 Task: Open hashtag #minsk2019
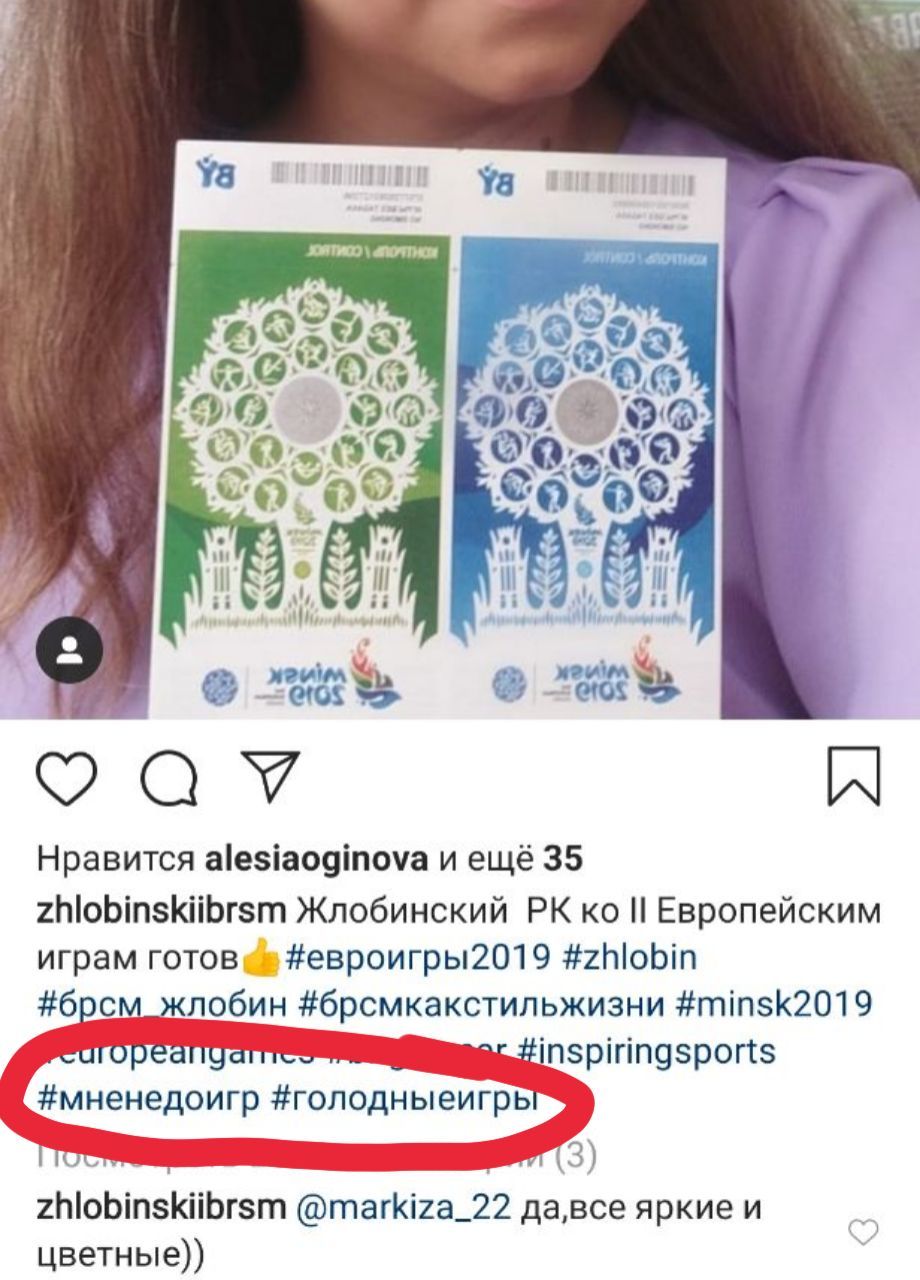pos(775,1004)
